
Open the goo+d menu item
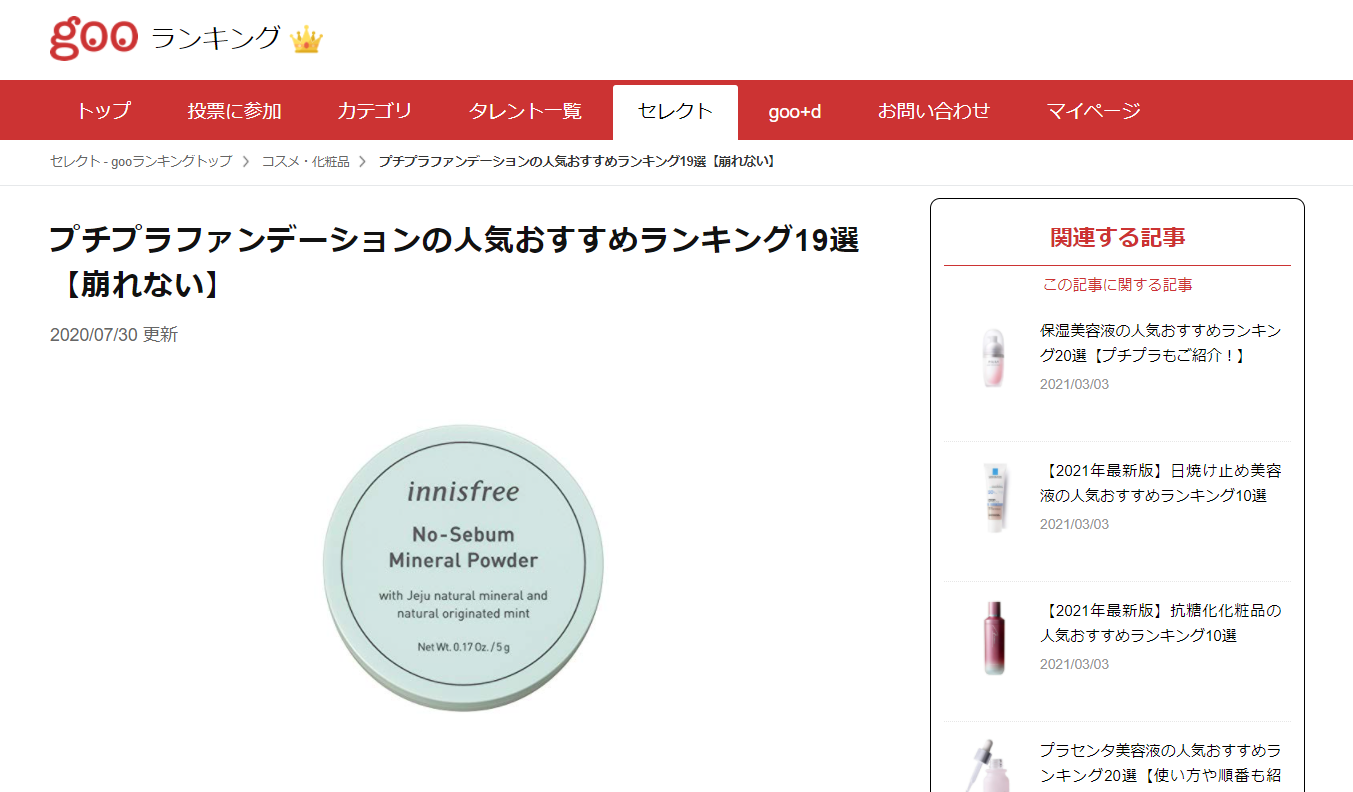click(x=795, y=111)
